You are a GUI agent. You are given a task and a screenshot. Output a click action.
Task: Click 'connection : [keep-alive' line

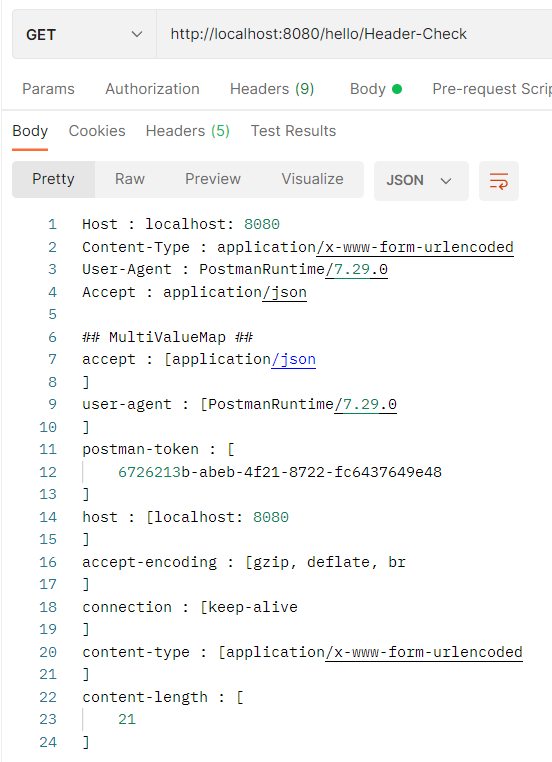tap(190, 607)
